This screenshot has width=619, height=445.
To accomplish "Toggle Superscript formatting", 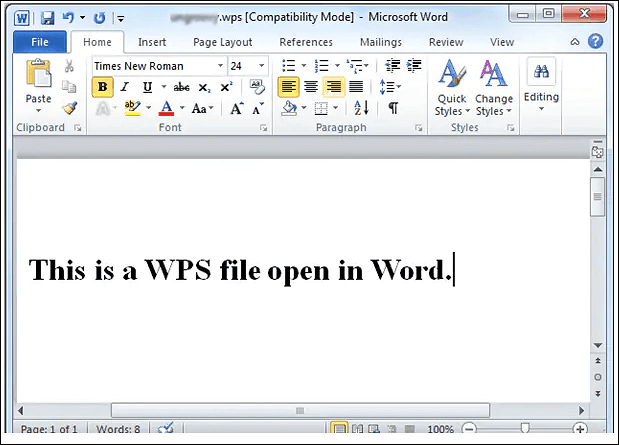I will point(226,87).
